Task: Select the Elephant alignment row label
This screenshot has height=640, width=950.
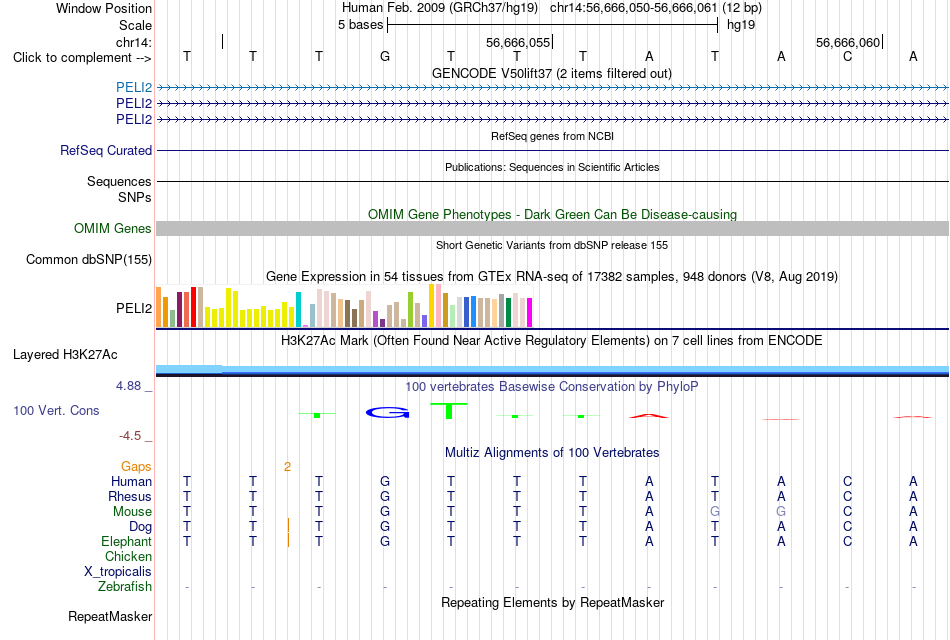Action: tap(126, 542)
